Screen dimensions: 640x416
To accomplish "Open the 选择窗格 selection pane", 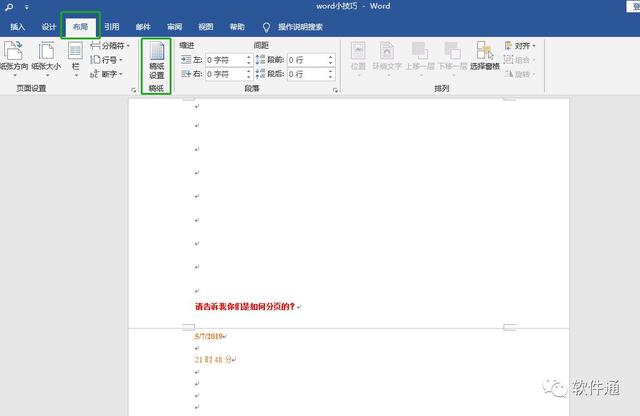I will pyautogui.click(x=484, y=56).
